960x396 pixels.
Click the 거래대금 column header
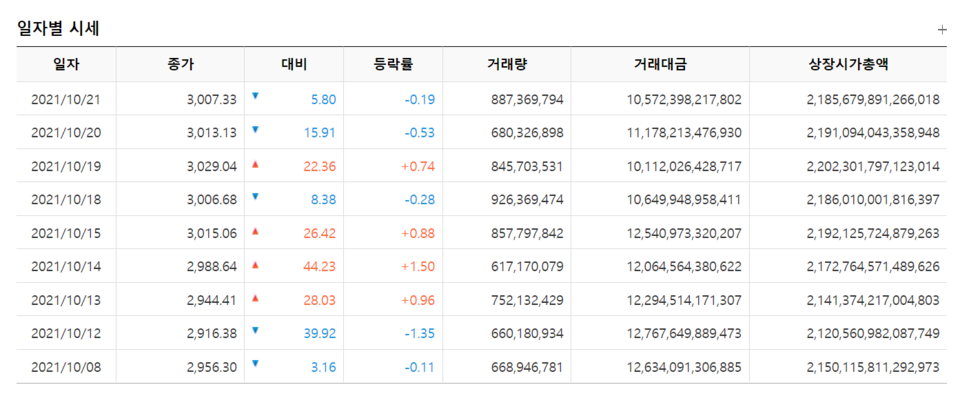tap(660, 64)
